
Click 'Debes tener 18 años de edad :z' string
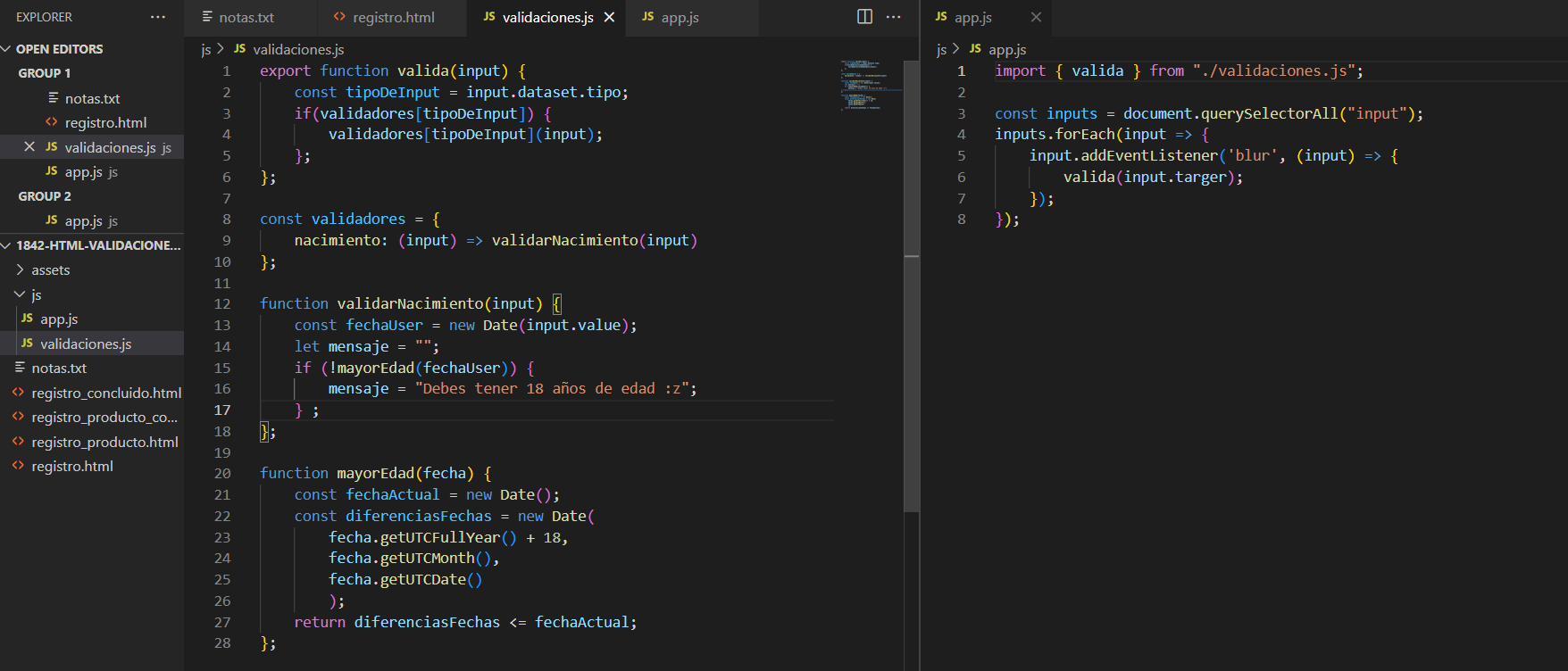pos(552,388)
